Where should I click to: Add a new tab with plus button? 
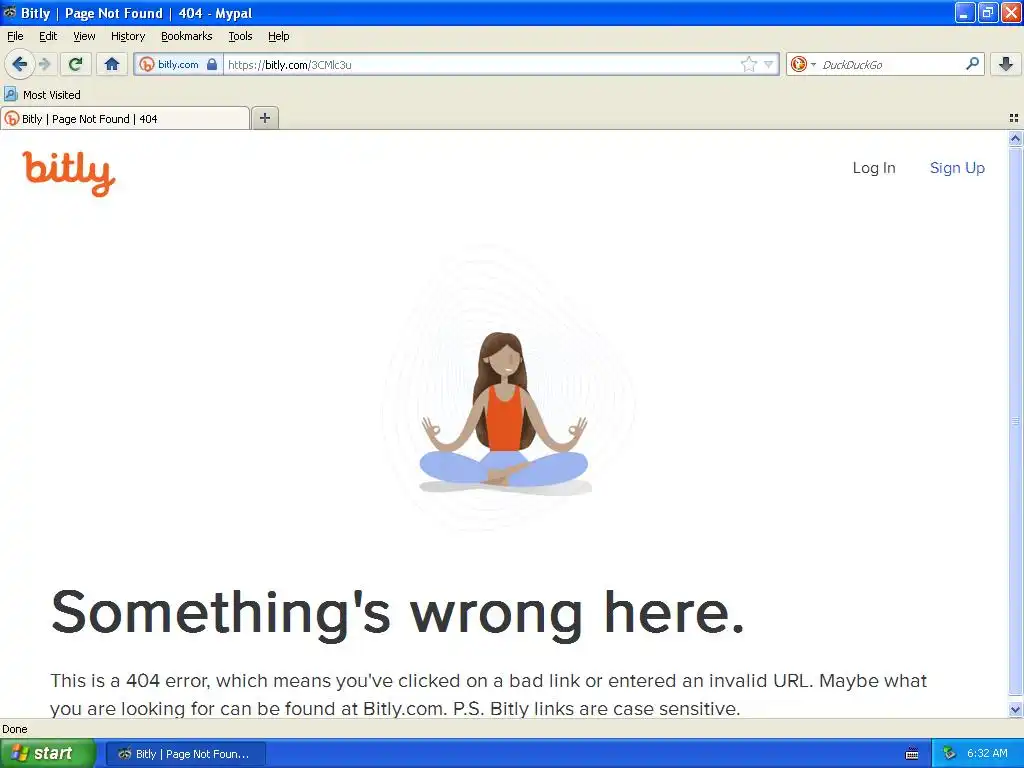[x=264, y=118]
